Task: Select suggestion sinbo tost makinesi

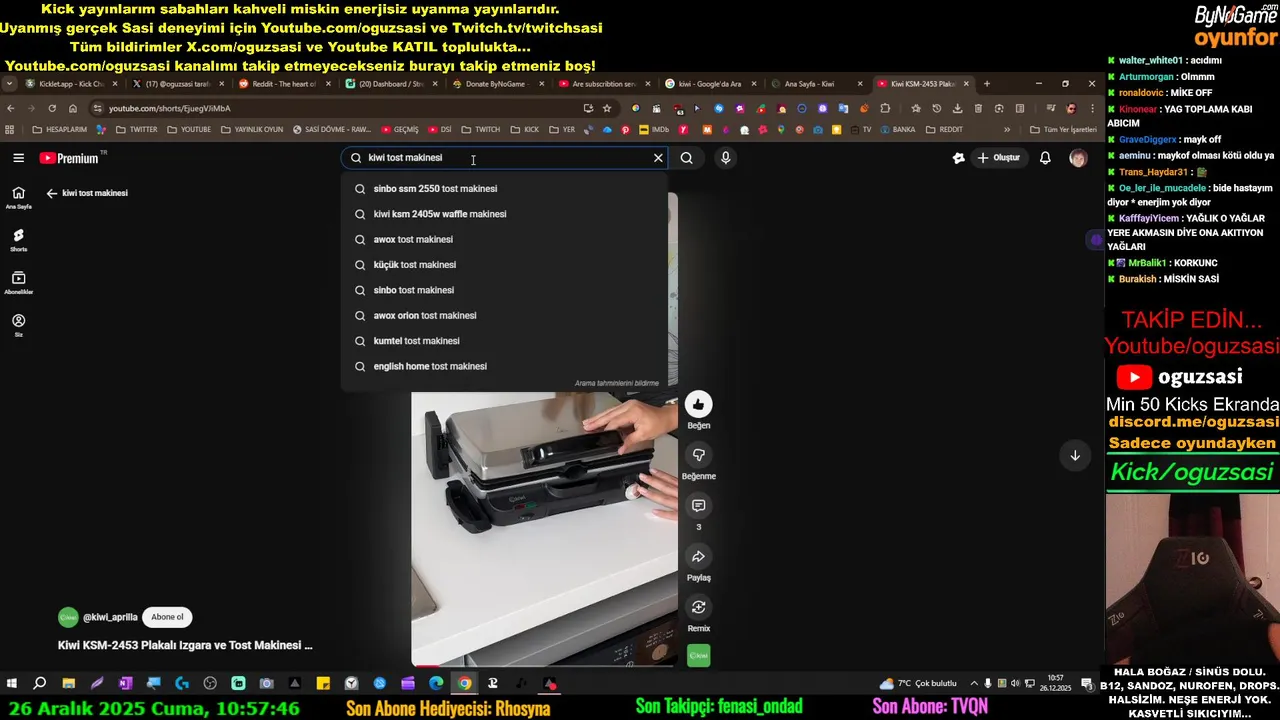Action: [x=504, y=290]
